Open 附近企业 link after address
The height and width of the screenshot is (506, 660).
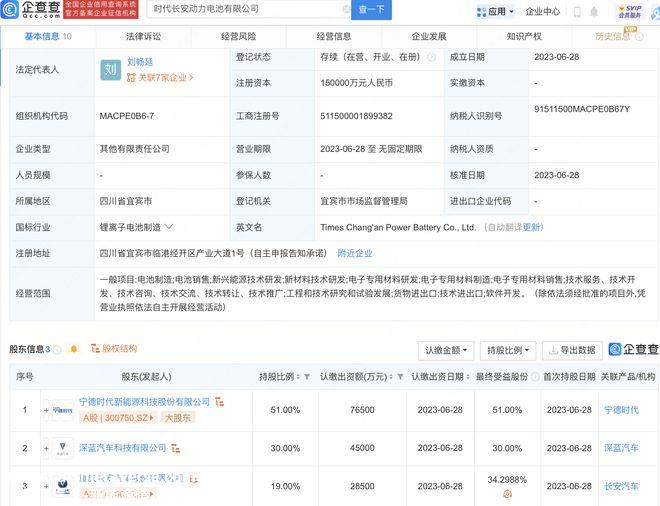click(355, 253)
